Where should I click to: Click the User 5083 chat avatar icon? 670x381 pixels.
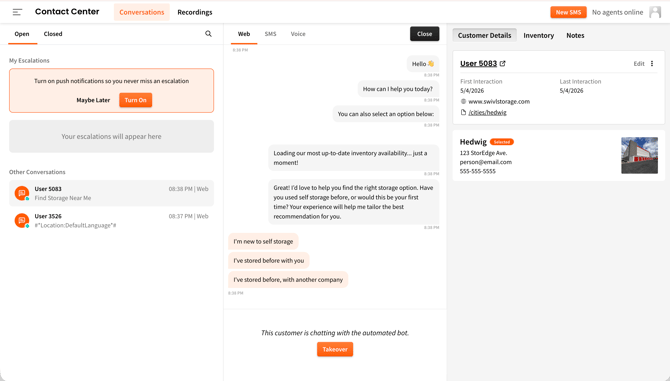pyautogui.click(x=22, y=193)
